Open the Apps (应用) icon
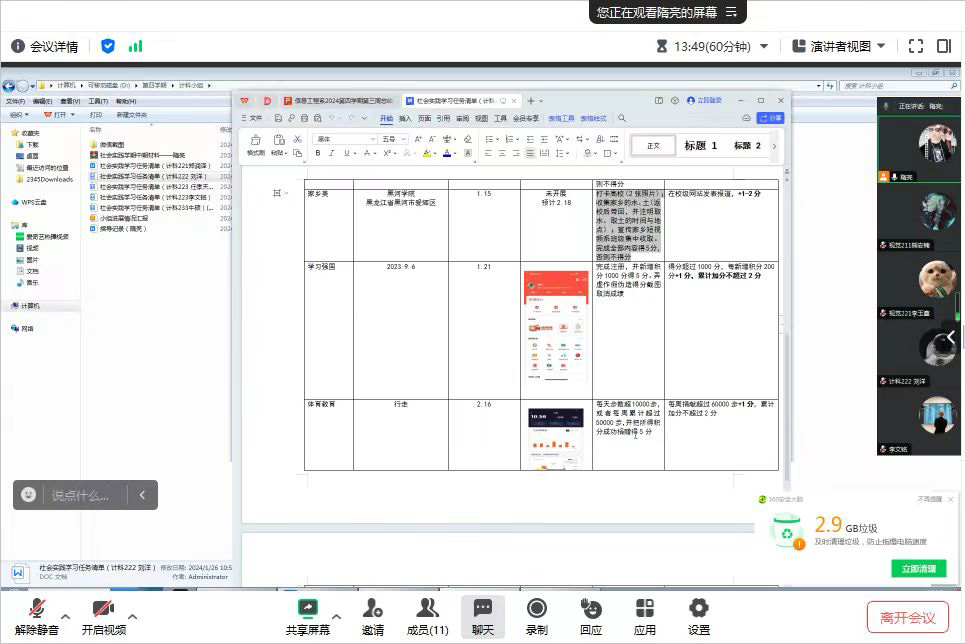The width and height of the screenshot is (965, 644). coord(644,616)
